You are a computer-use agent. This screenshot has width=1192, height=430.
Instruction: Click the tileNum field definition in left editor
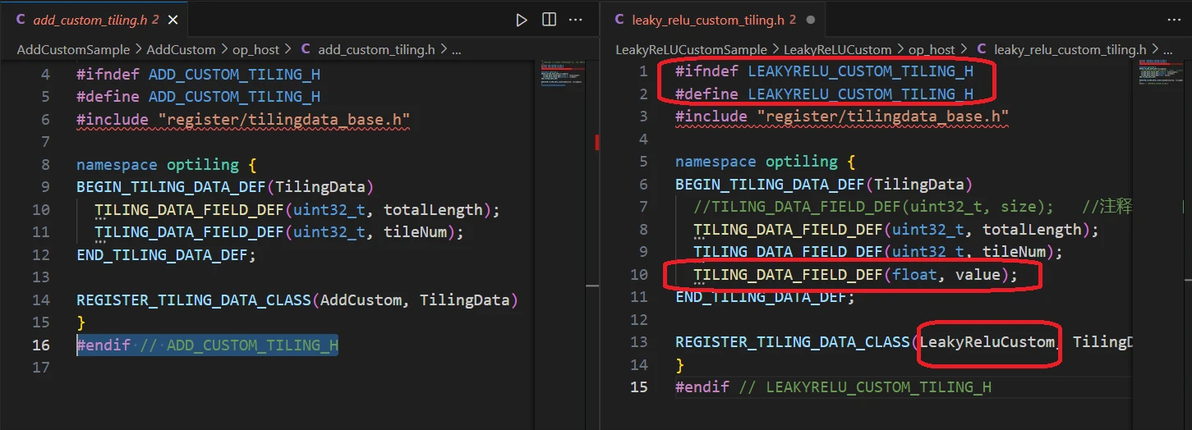click(279, 232)
